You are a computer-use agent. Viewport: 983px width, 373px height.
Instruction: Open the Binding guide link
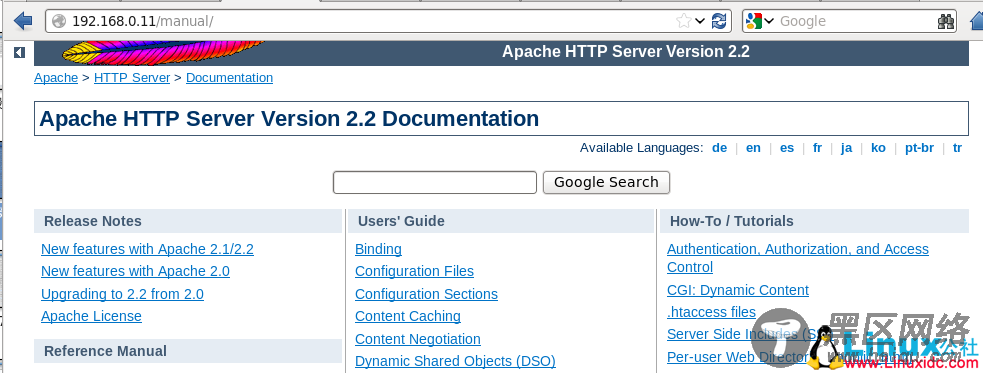(378, 250)
